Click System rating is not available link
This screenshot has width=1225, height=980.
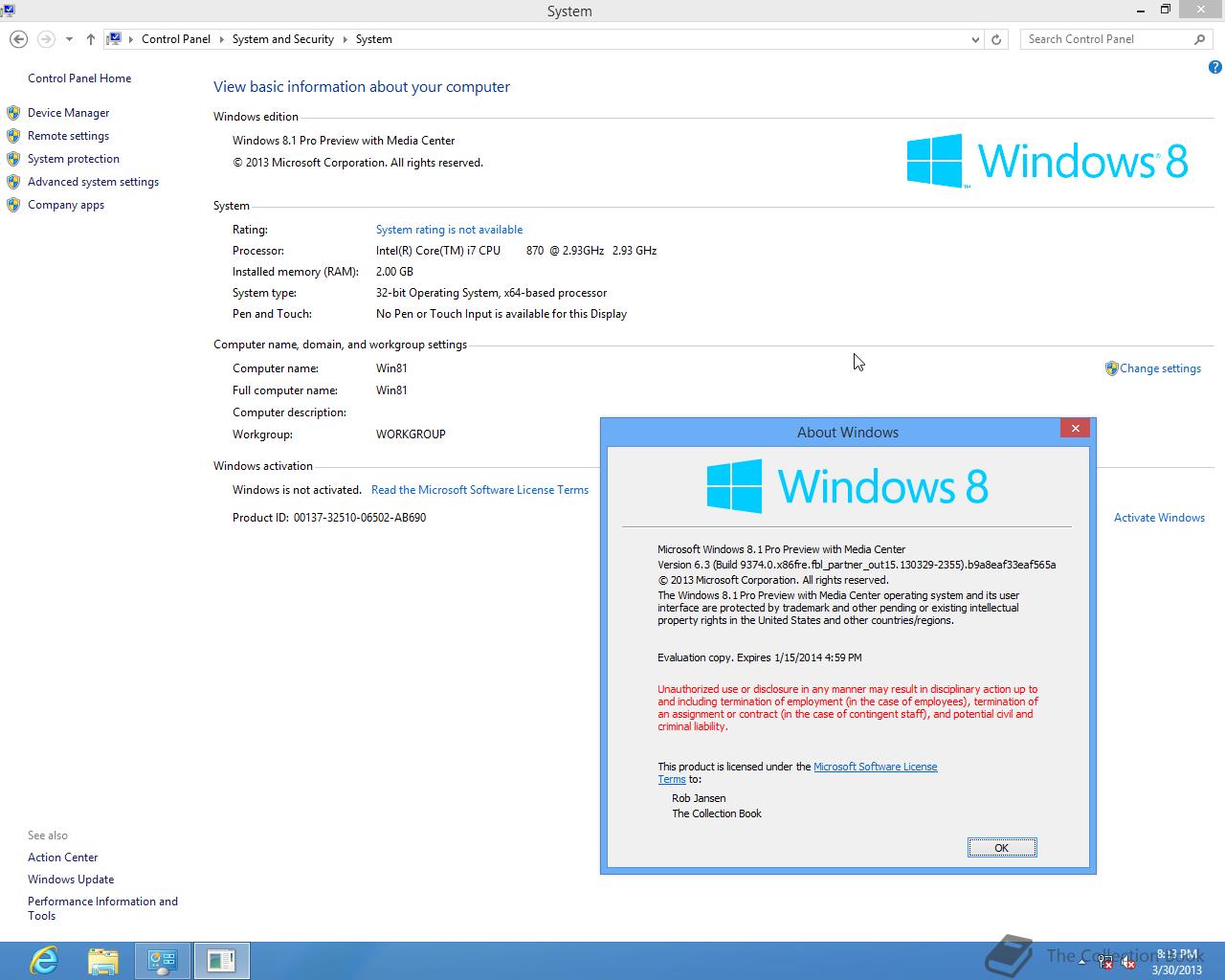tap(449, 230)
